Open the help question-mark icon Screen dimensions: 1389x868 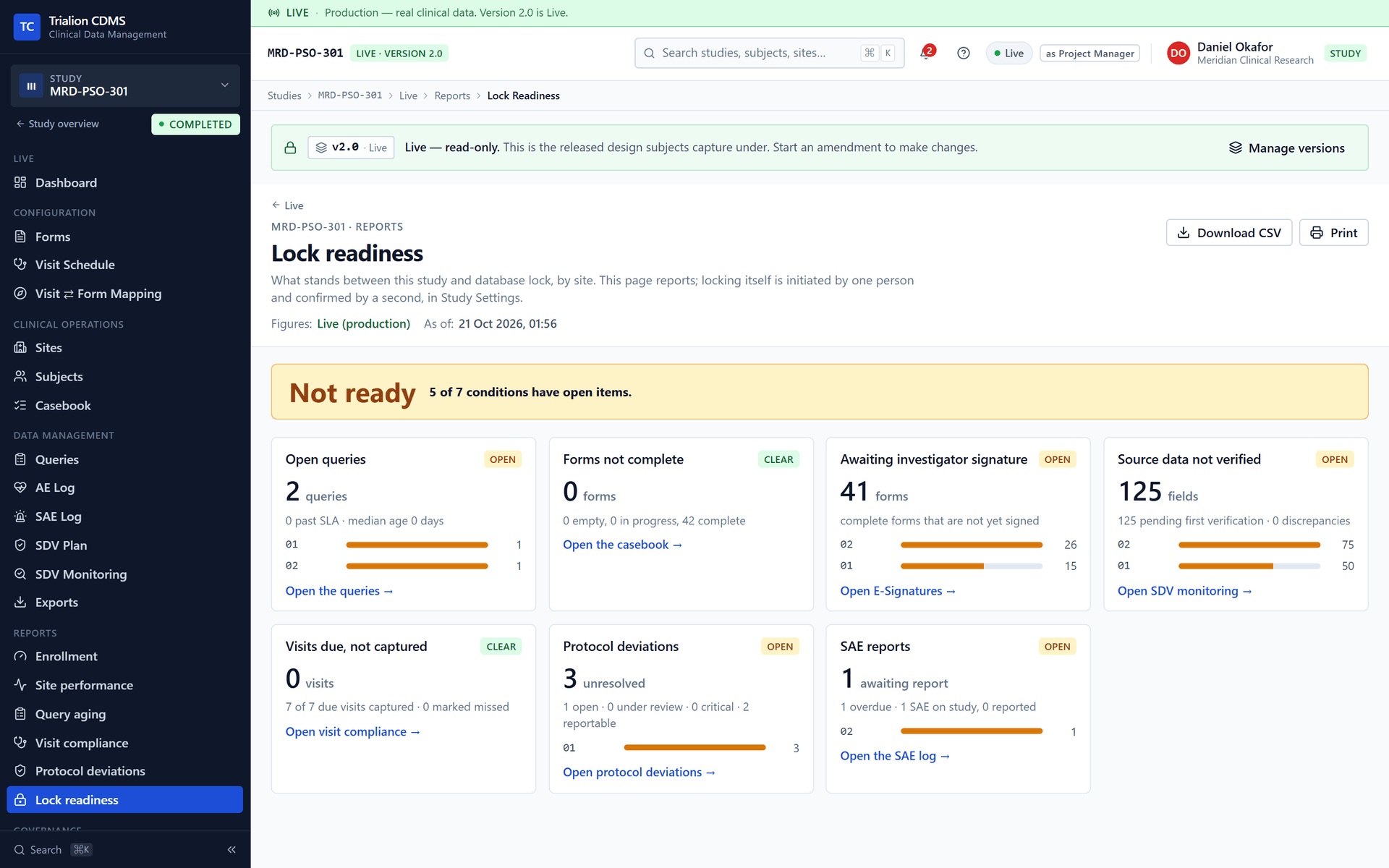pyautogui.click(x=963, y=53)
